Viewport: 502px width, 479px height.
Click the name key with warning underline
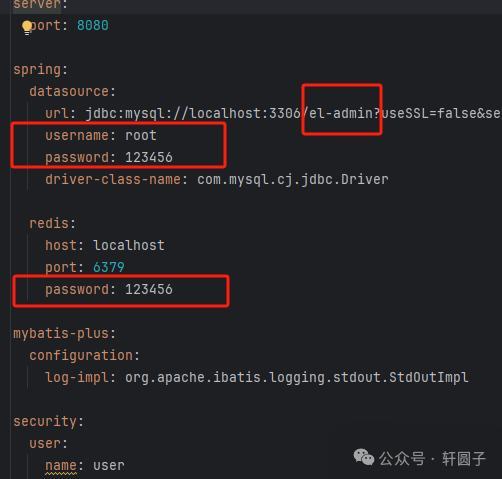[61, 466]
